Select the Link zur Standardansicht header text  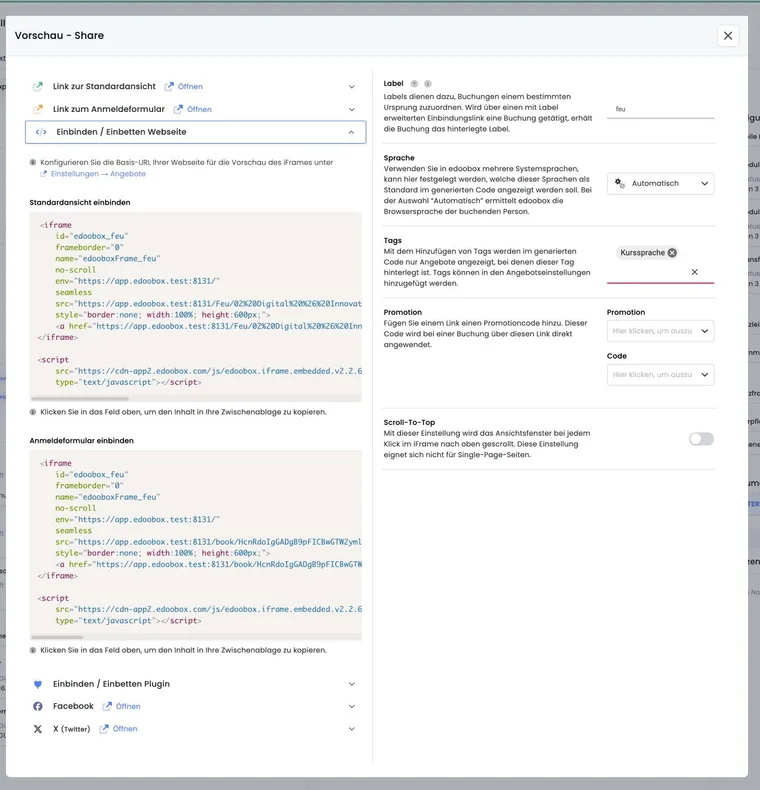pos(104,87)
